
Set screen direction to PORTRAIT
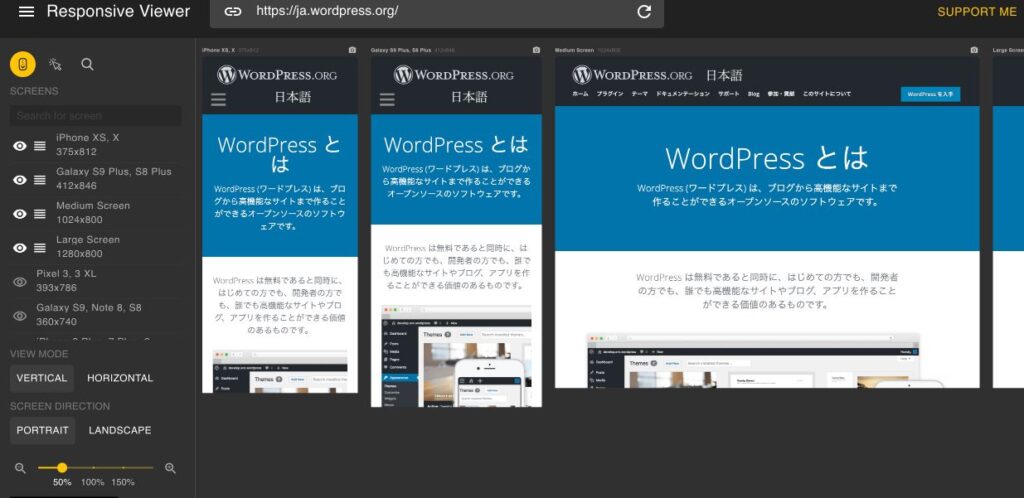(x=42, y=430)
